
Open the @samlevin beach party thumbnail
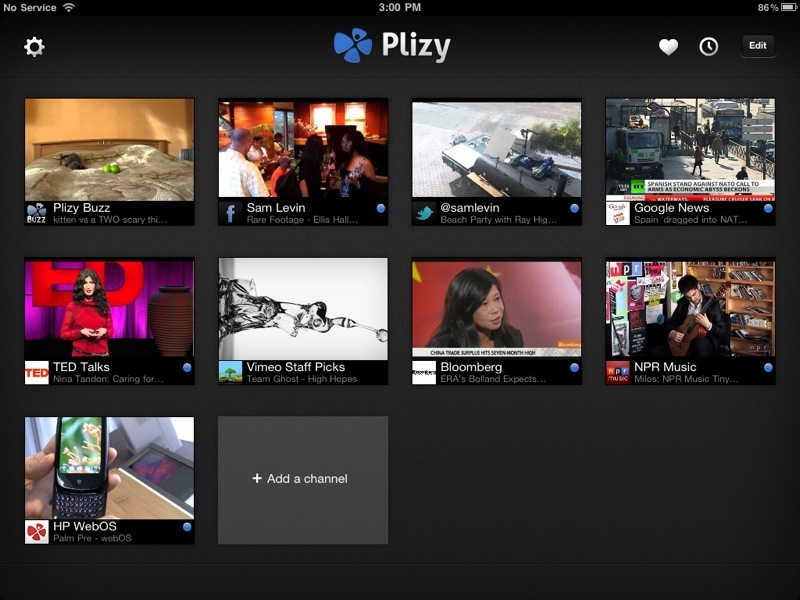click(x=496, y=148)
